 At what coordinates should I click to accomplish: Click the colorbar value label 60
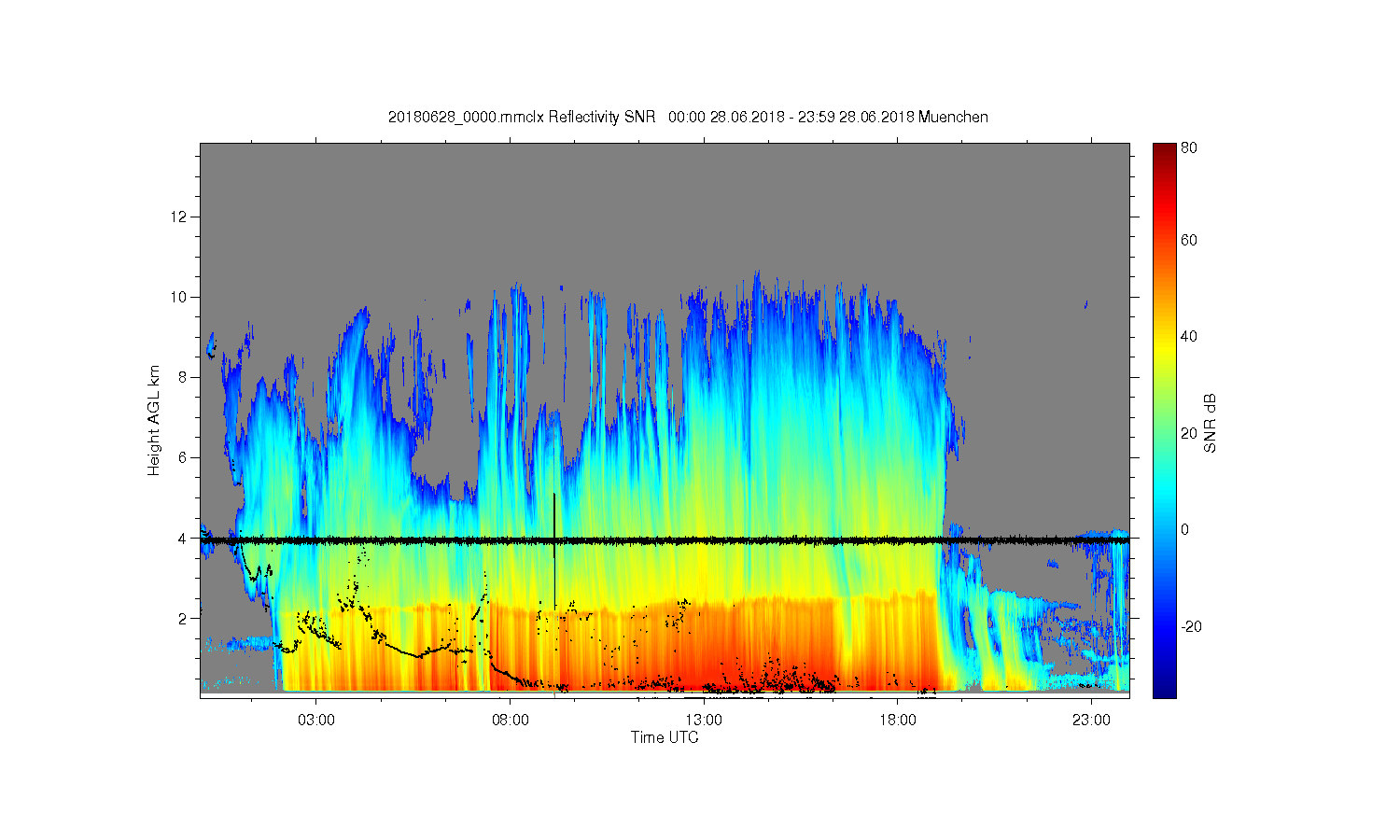coord(1189,240)
